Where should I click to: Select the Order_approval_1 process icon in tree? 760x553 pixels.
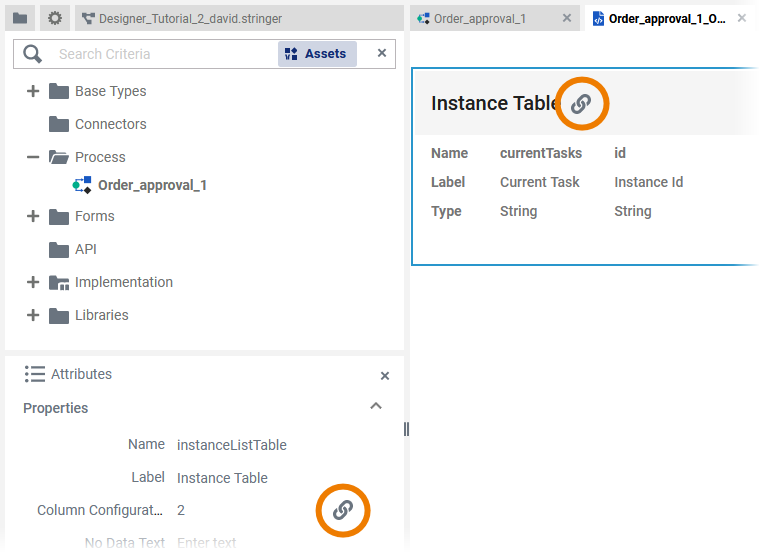82,185
